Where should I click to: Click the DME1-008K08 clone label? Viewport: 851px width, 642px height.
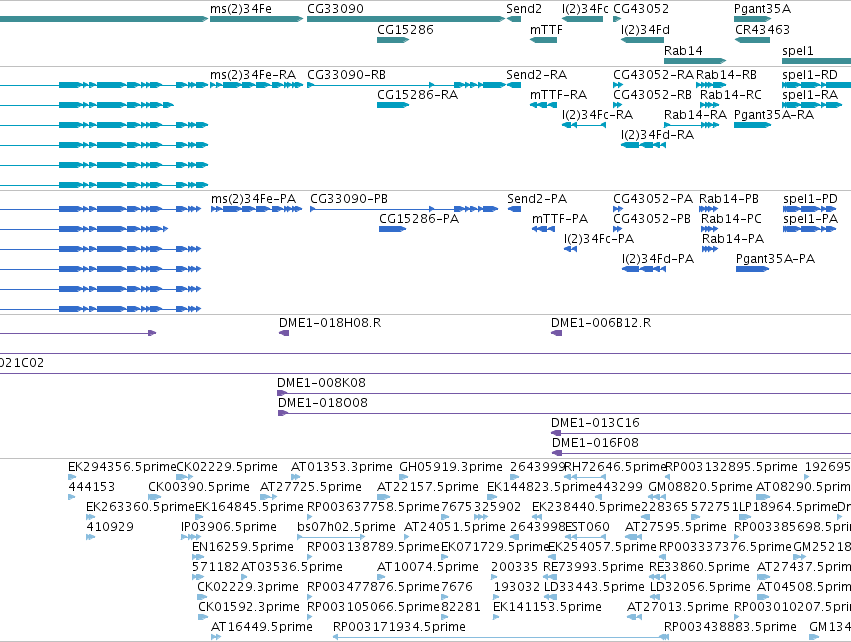321,383
